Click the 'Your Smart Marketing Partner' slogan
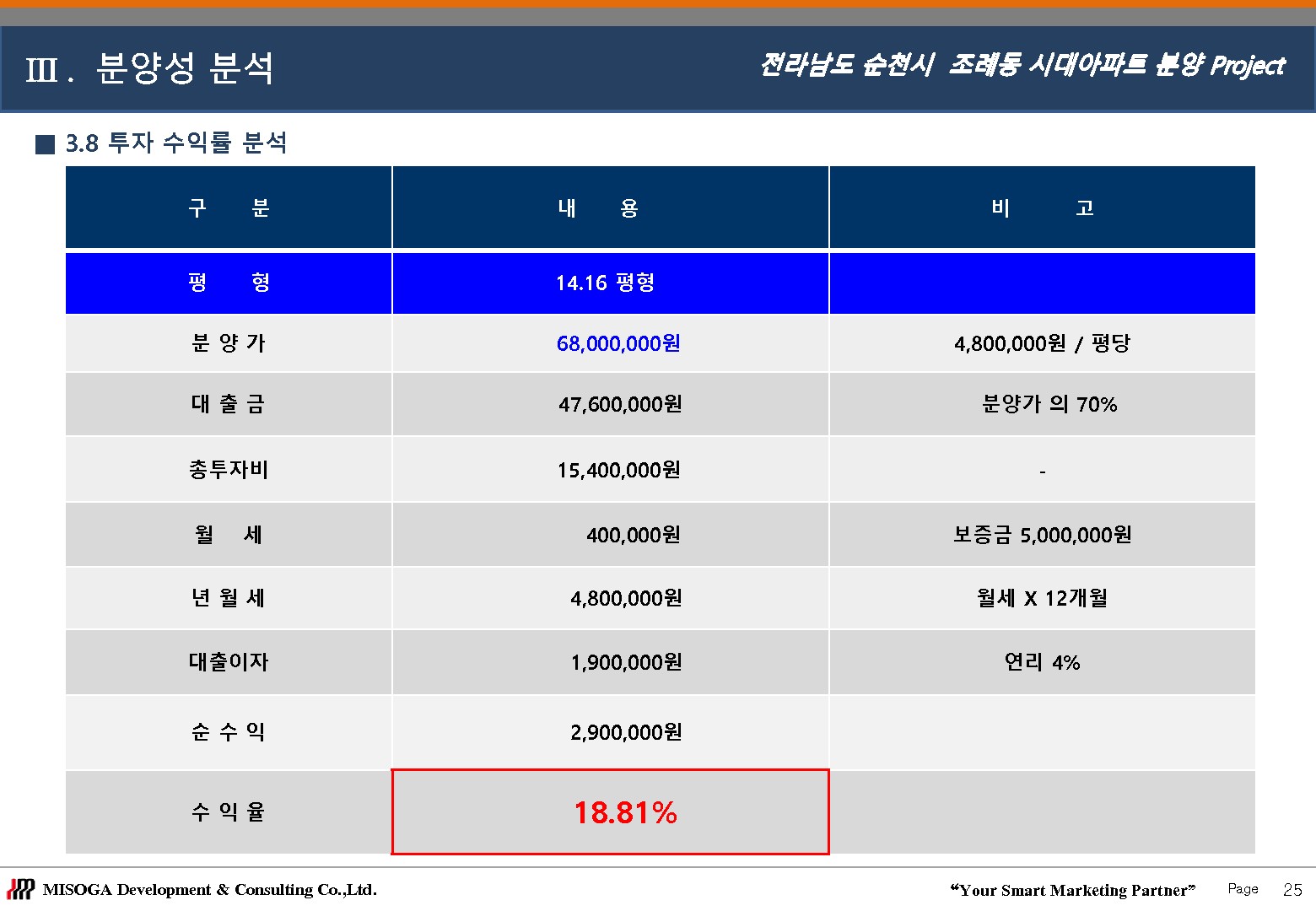Viewport: 1316px width, 911px height. (1072, 890)
